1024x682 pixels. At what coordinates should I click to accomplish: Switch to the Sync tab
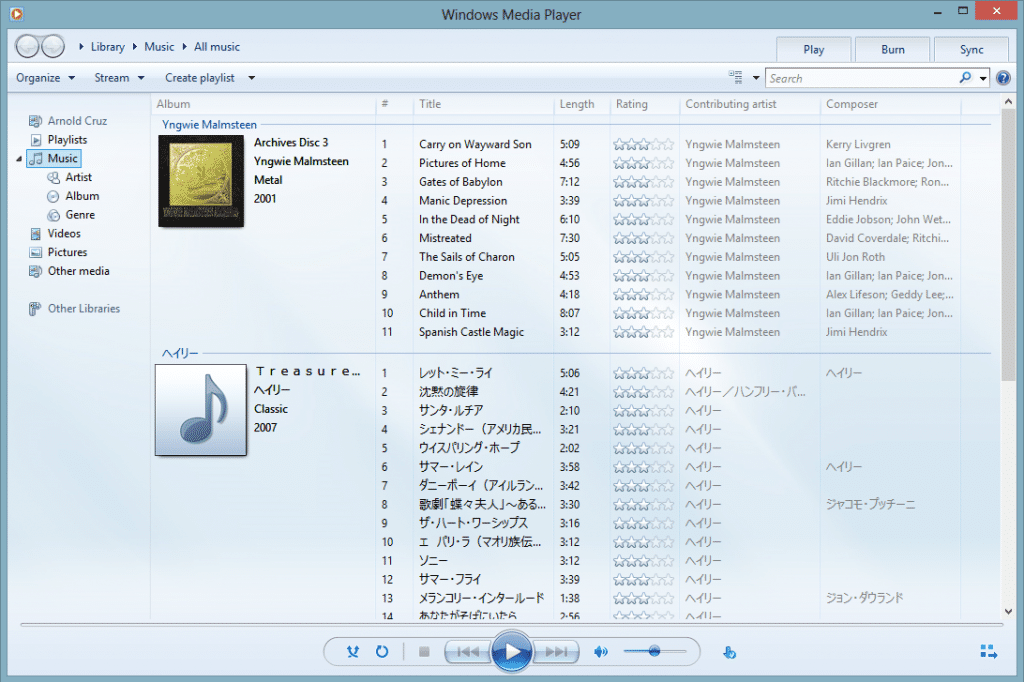pos(972,50)
